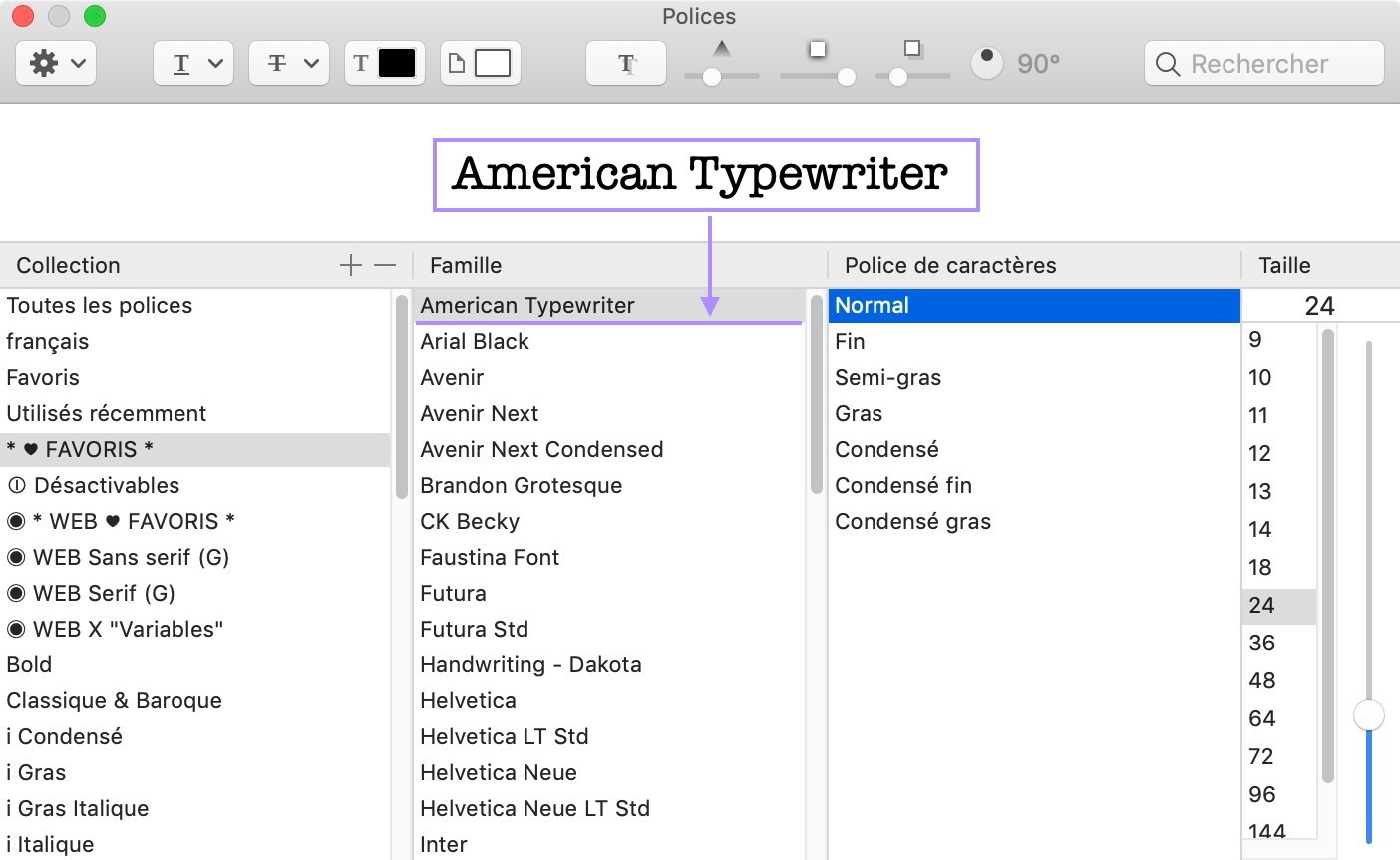Open the underline style dropdown

[193, 64]
